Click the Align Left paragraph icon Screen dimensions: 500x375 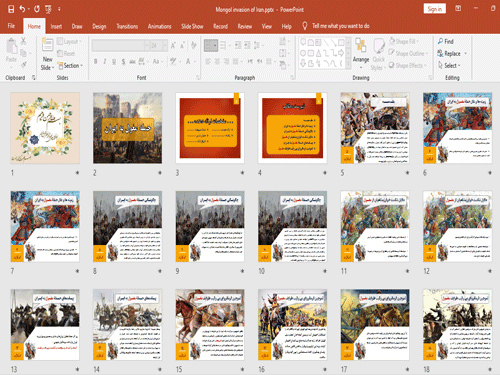(208, 61)
